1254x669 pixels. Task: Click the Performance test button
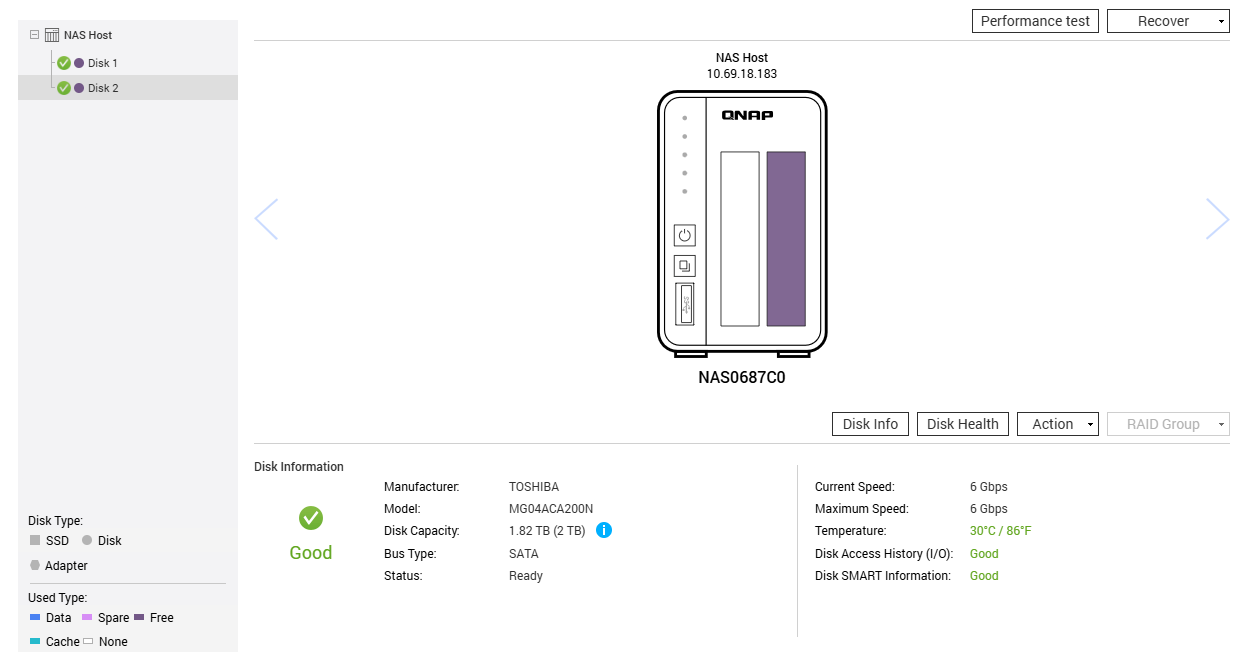click(1035, 21)
